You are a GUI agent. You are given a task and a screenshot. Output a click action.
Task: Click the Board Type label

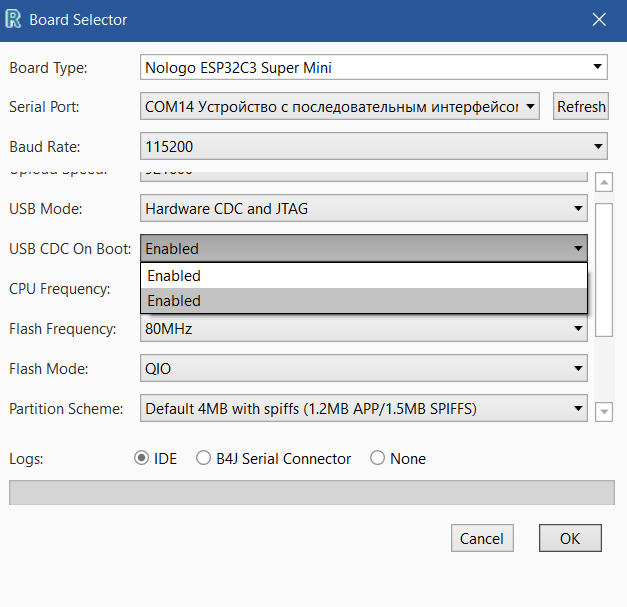tap(48, 68)
